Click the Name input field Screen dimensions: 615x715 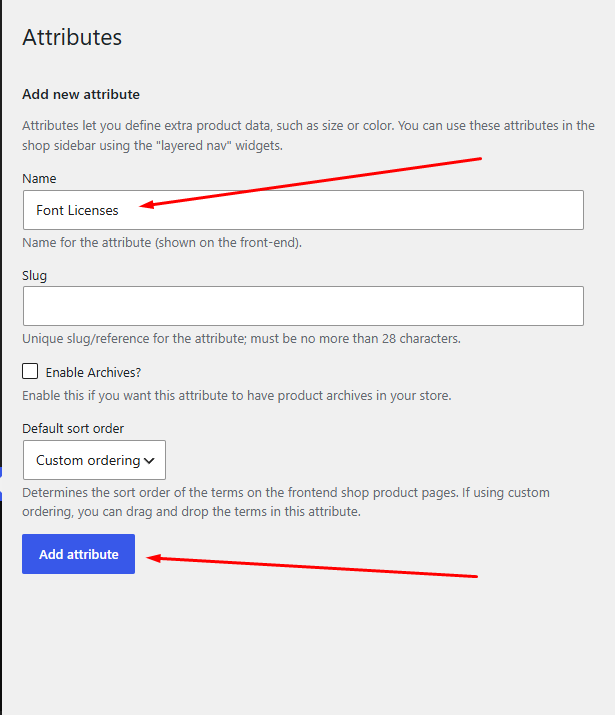[x=303, y=210]
